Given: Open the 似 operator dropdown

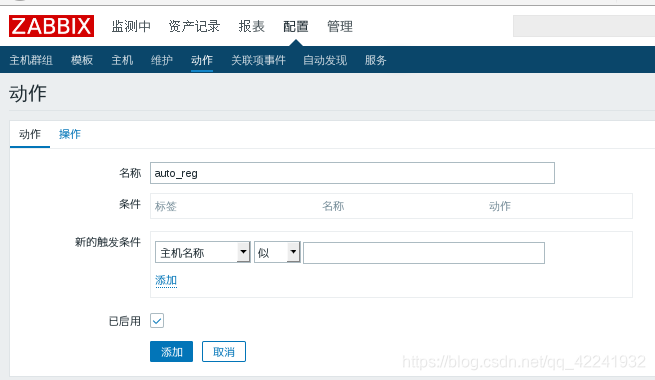Looking at the screenshot, I should point(277,252).
